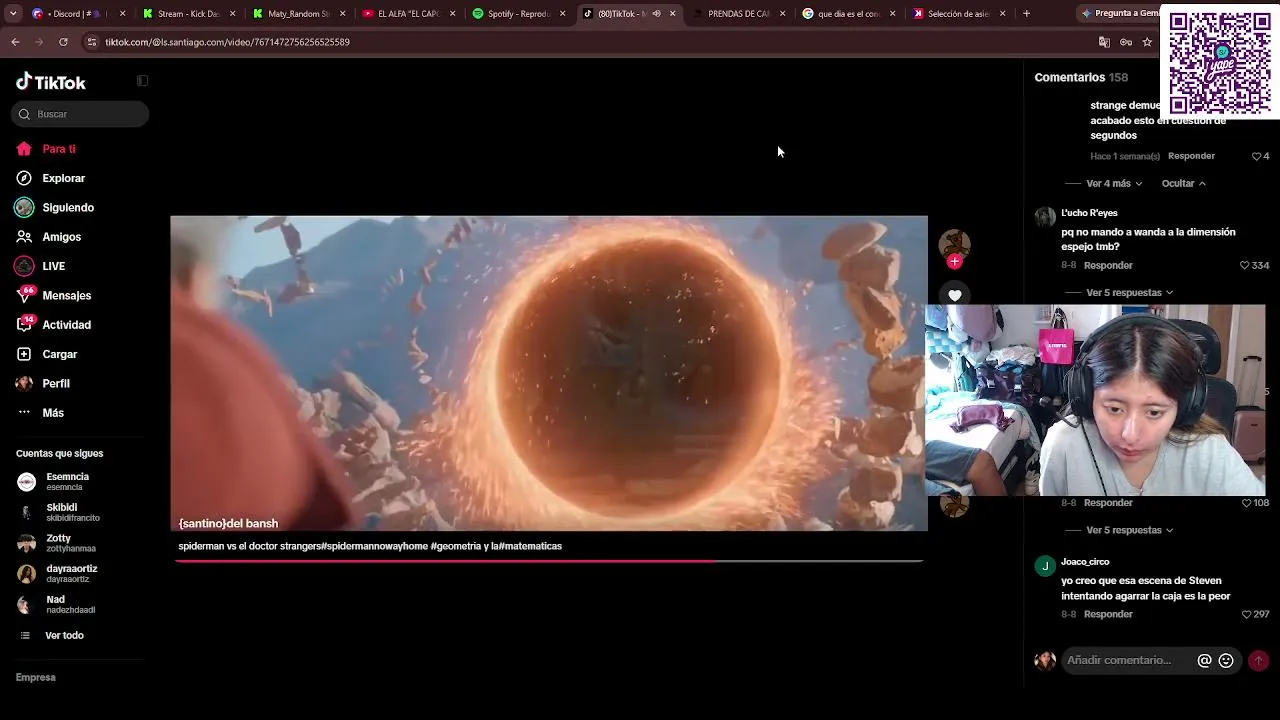Screen dimensions: 1280x720
Task: Collapse replies with Ocultar
Action: (1184, 184)
